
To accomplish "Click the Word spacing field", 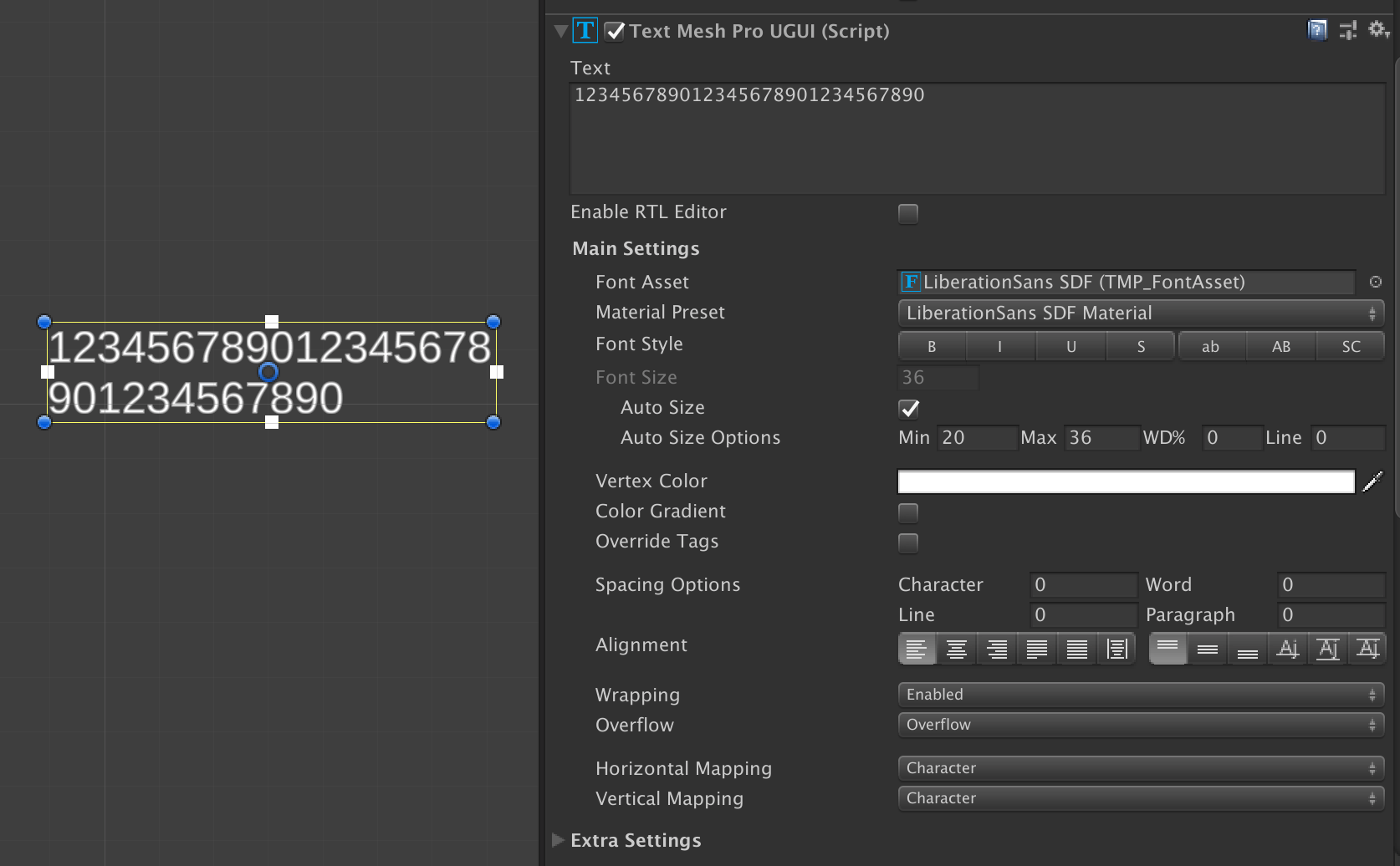I will 1331,585.
